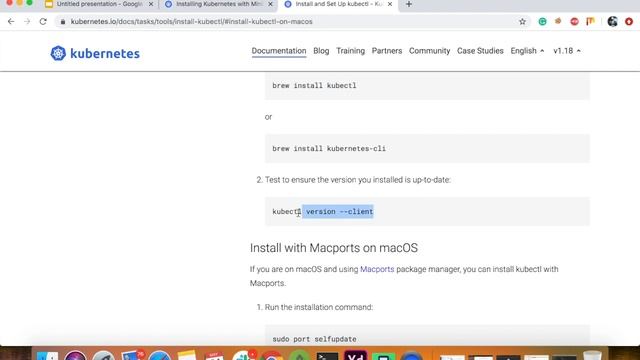Open the Chrome profile avatar
640x360 pixels.
click(612, 22)
